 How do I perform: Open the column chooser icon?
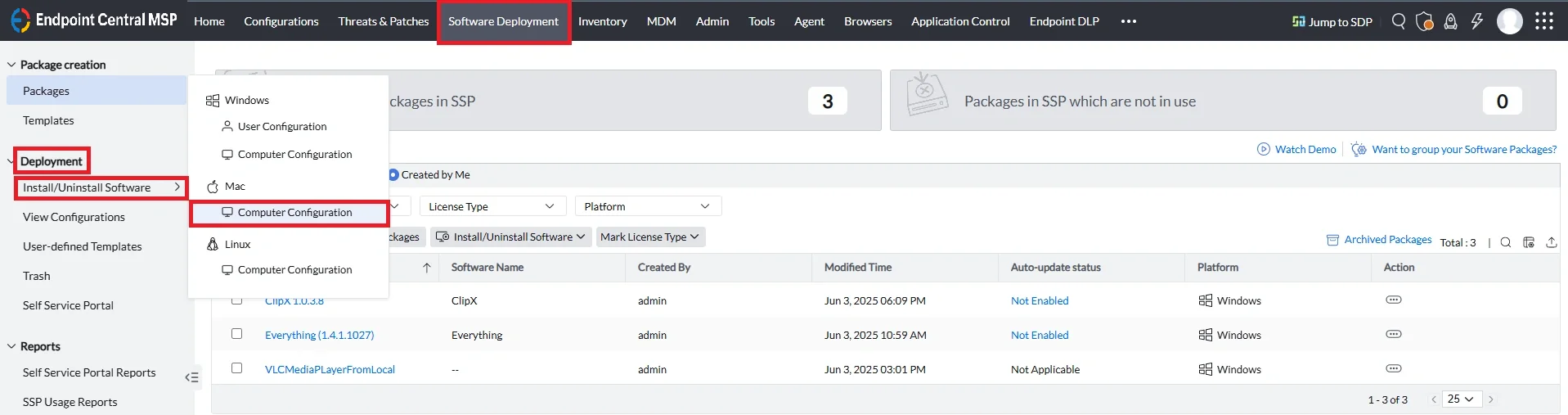coord(1529,242)
